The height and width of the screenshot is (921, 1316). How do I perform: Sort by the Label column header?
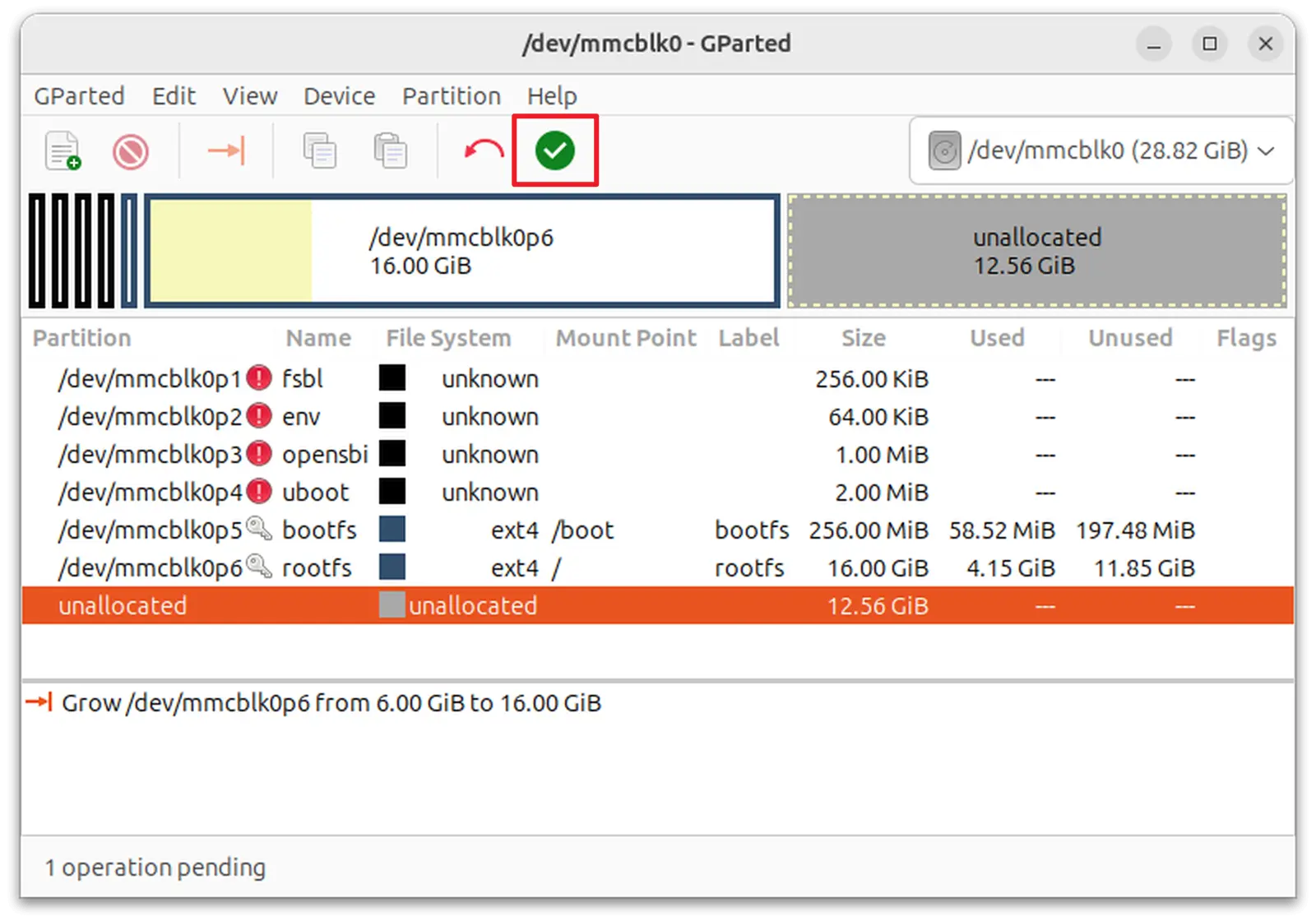click(748, 338)
